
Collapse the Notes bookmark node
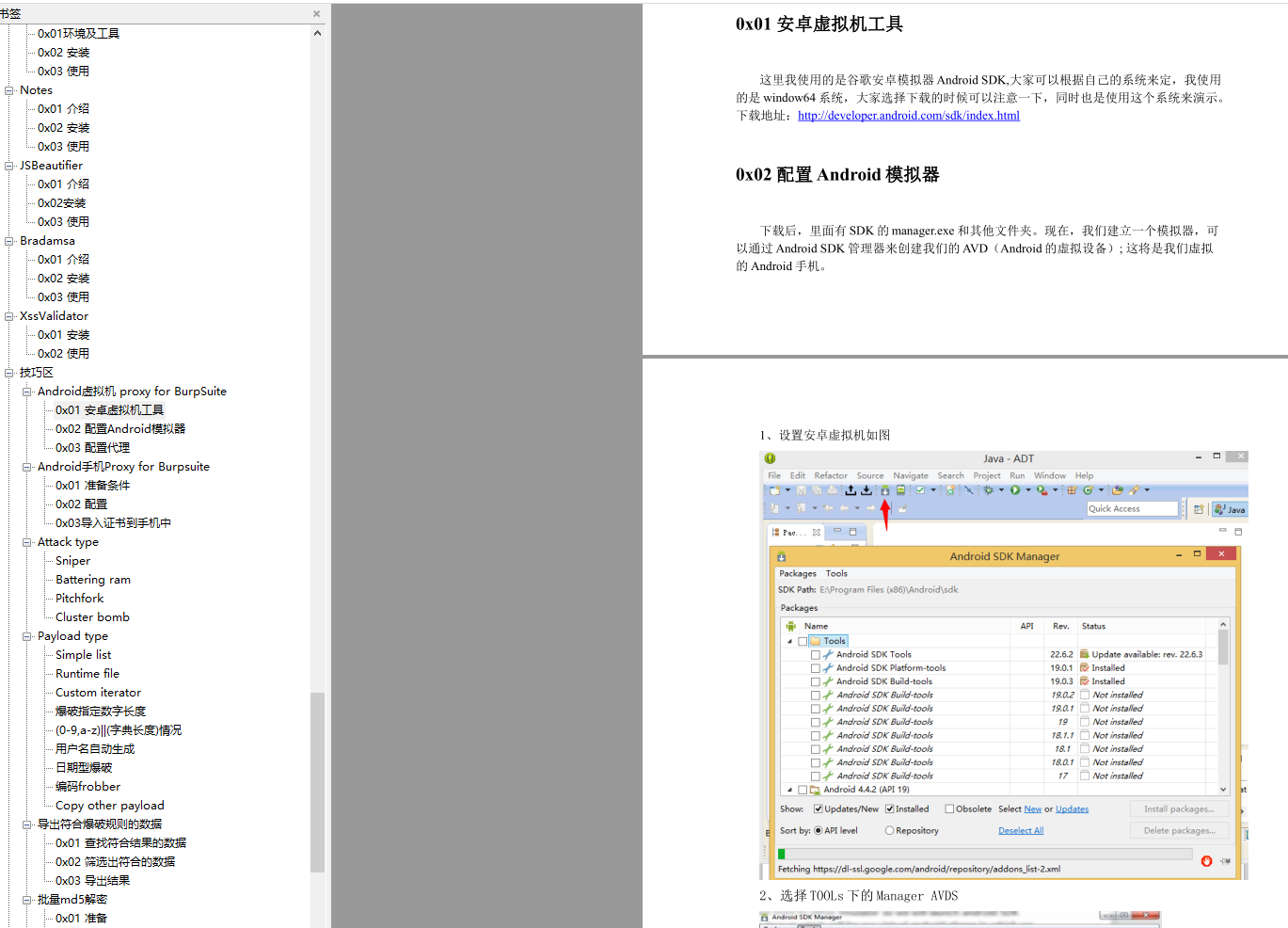9,90
